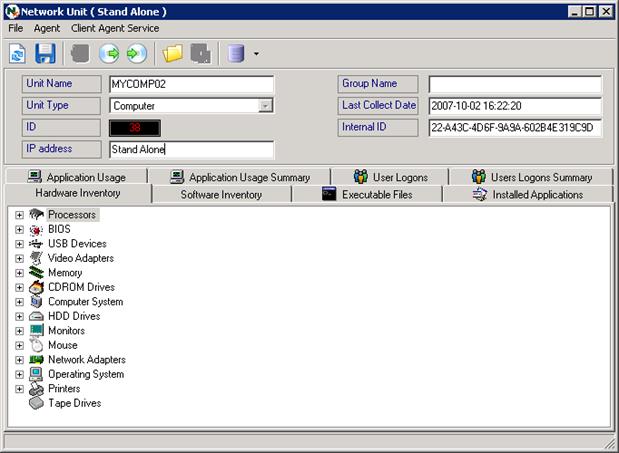
Task: Select the Processors icon in tree
Action: 37,215
